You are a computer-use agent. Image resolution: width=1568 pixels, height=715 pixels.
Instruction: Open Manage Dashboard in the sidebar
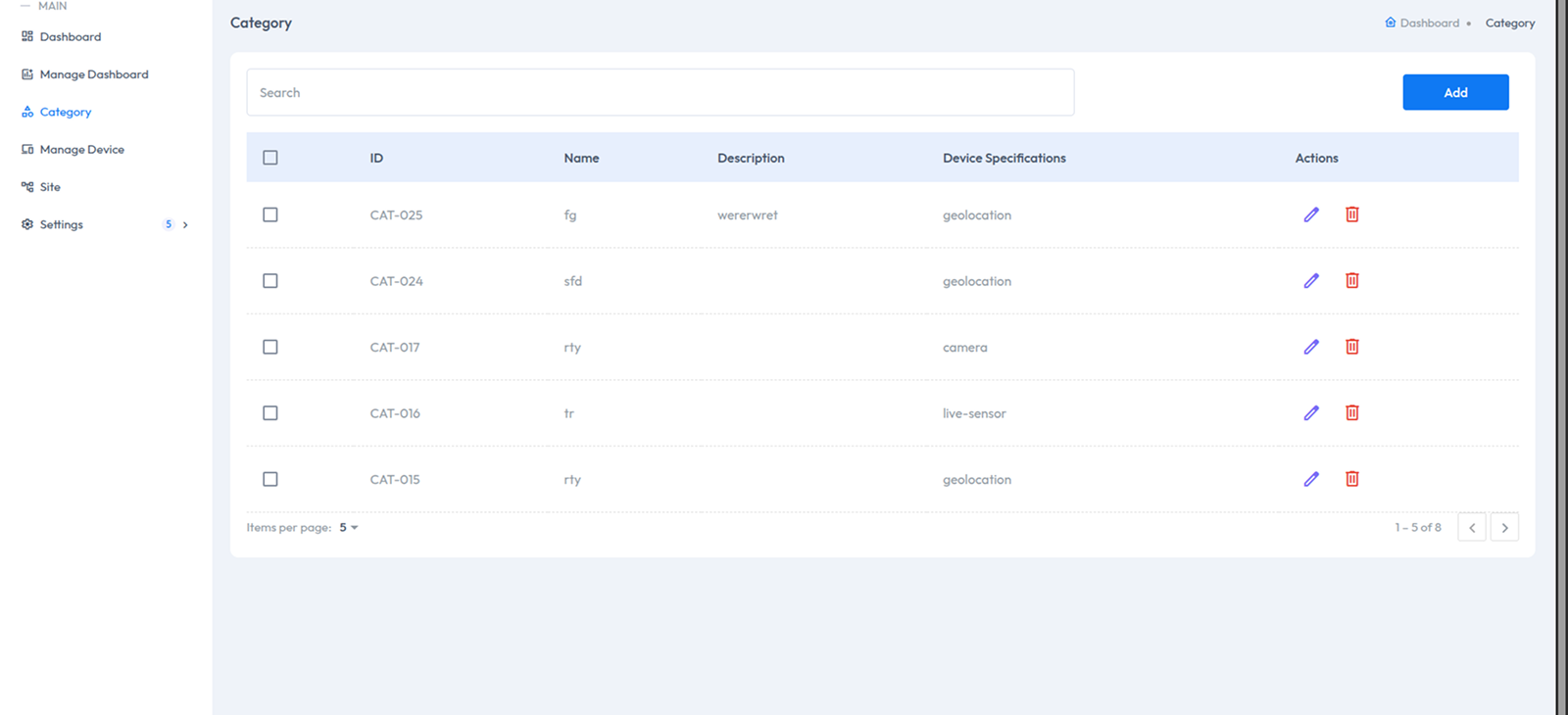94,74
